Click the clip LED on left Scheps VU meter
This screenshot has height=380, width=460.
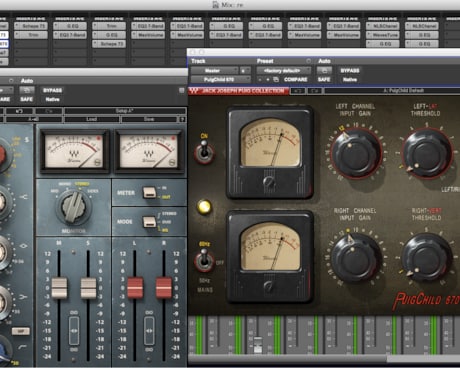point(98,138)
